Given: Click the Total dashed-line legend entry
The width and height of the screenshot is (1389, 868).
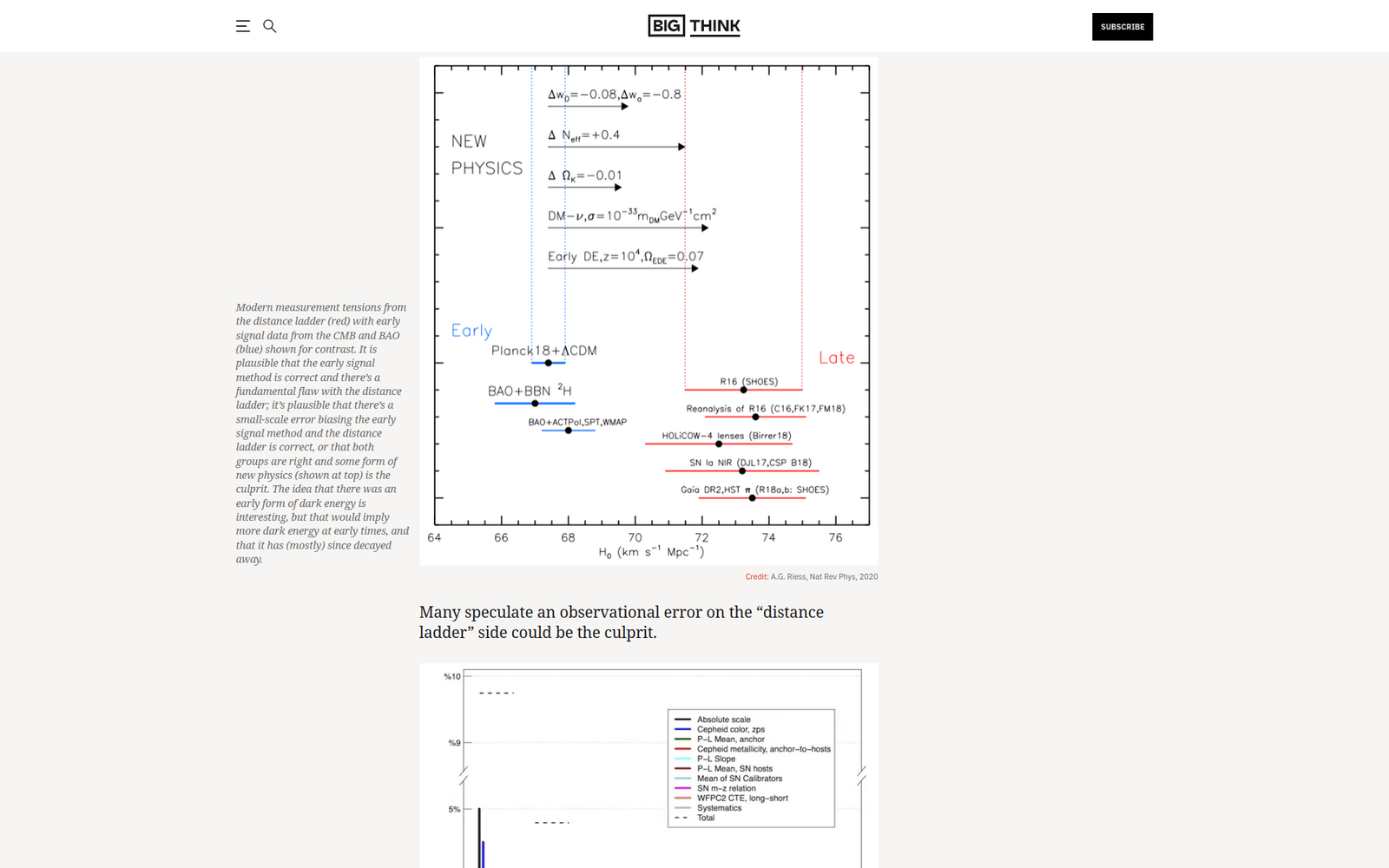Looking at the screenshot, I should click(x=705, y=818).
